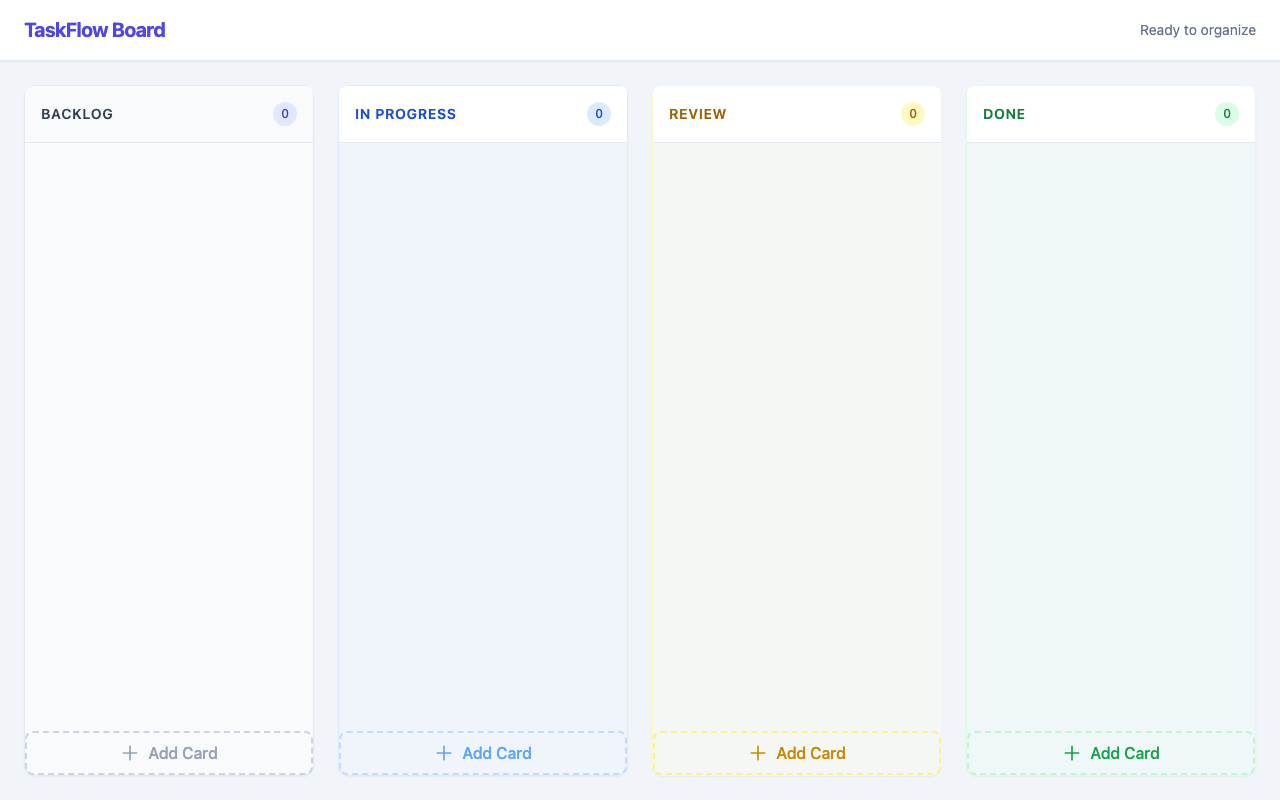This screenshot has width=1280, height=800.
Task: Click the Ready to organize status text
Action: pyautogui.click(x=1197, y=30)
